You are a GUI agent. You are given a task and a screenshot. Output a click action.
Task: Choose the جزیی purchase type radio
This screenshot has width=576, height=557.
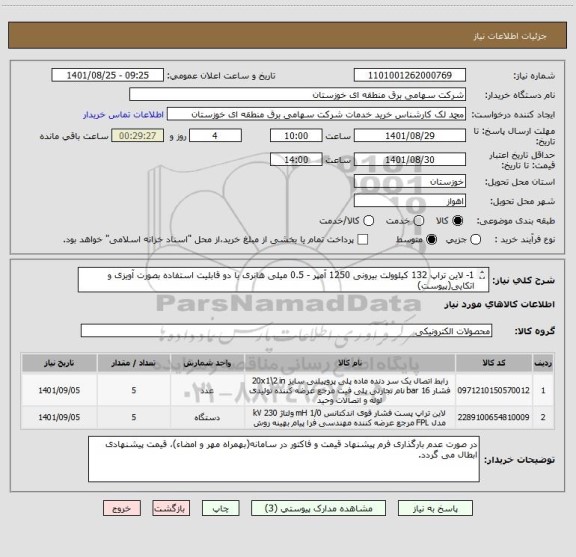(x=475, y=240)
